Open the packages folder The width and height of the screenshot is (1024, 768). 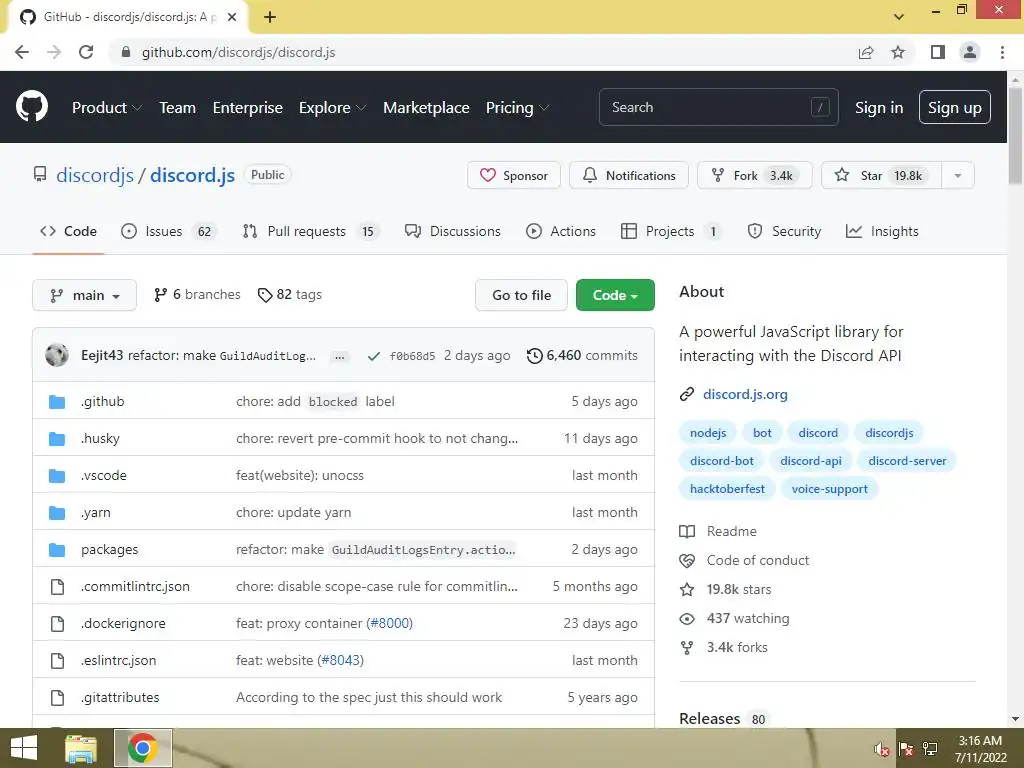point(109,549)
